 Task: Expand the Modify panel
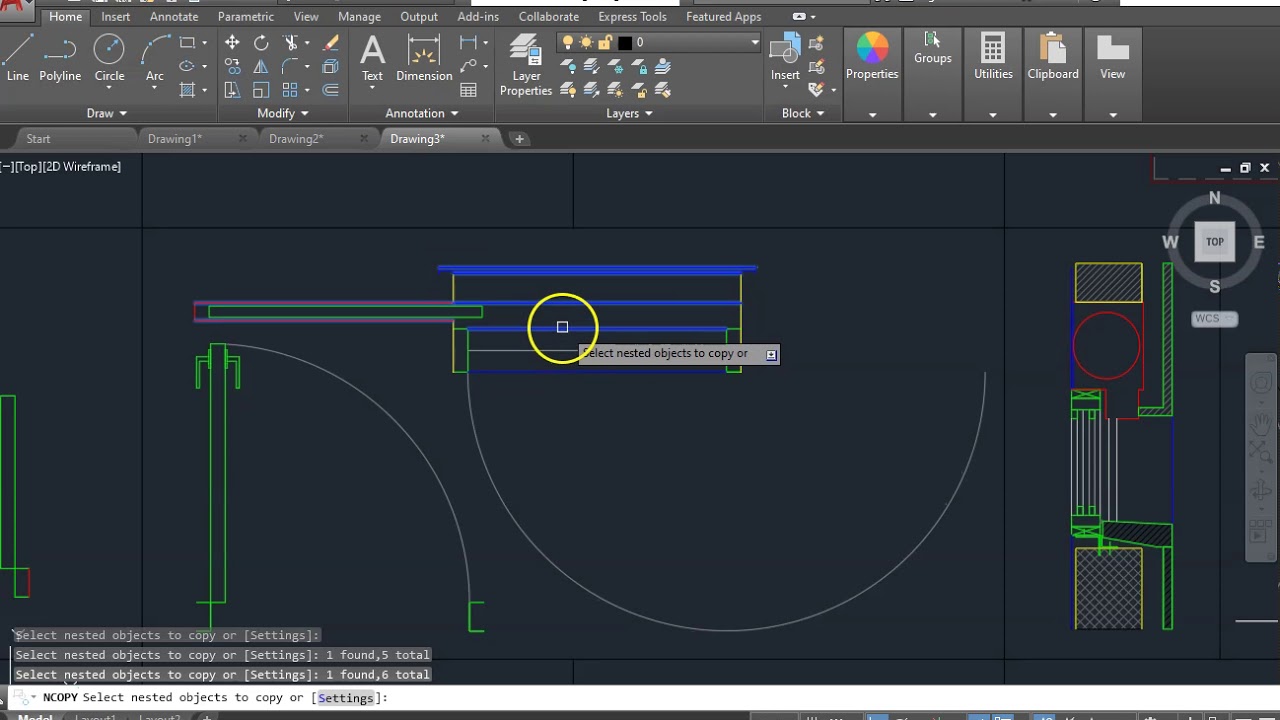point(283,113)
